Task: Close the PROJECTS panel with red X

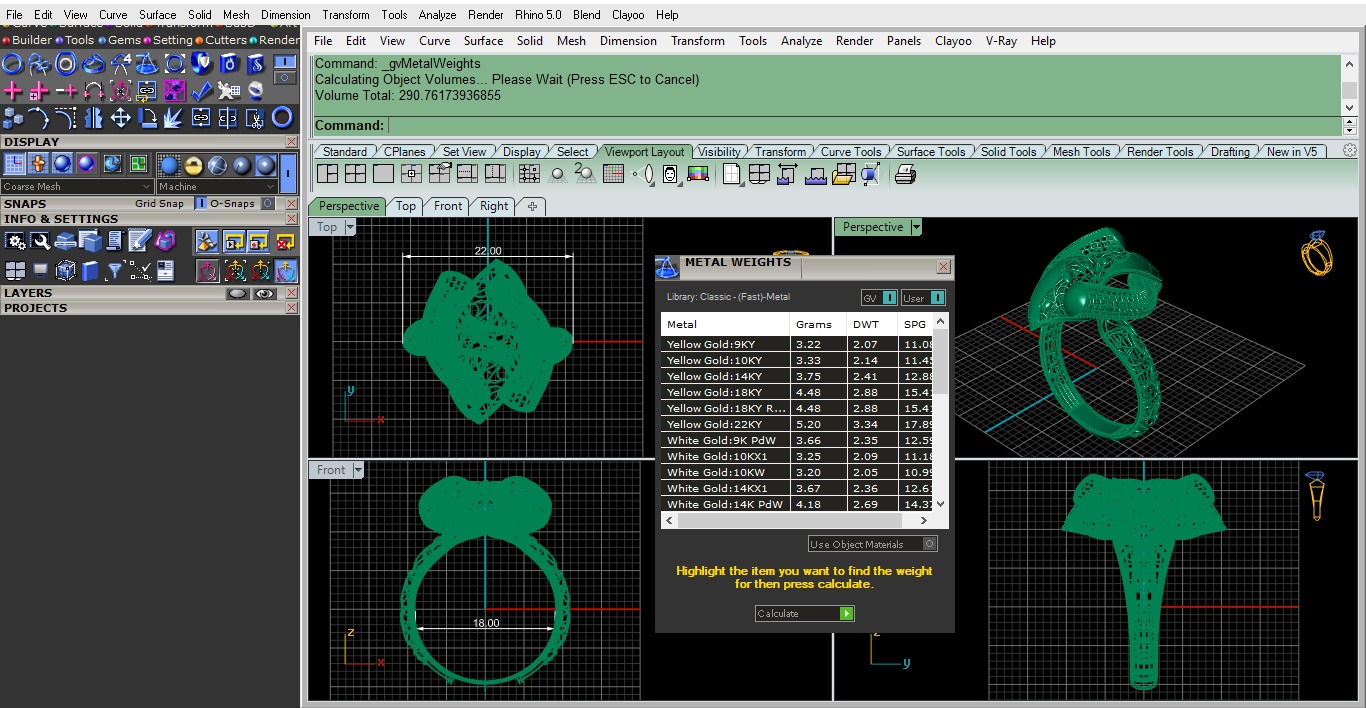Action: [291, 308]
